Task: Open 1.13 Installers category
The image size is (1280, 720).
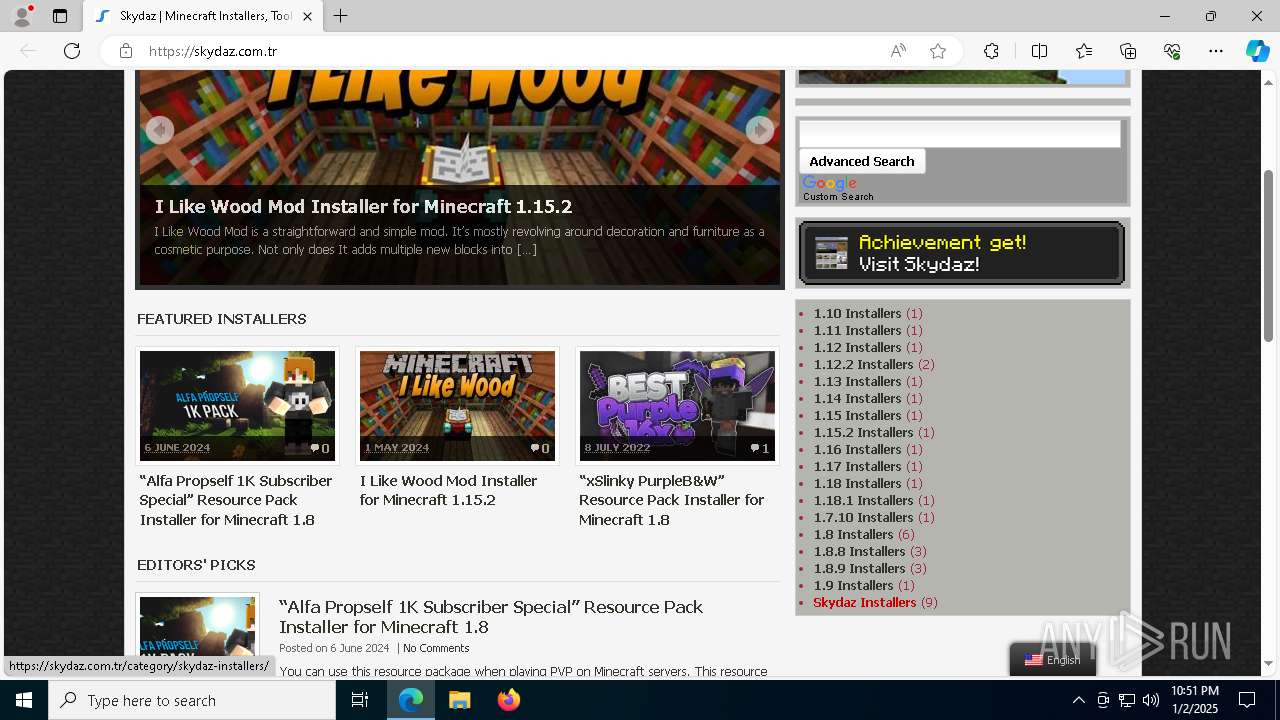Action: coord(857,381)
